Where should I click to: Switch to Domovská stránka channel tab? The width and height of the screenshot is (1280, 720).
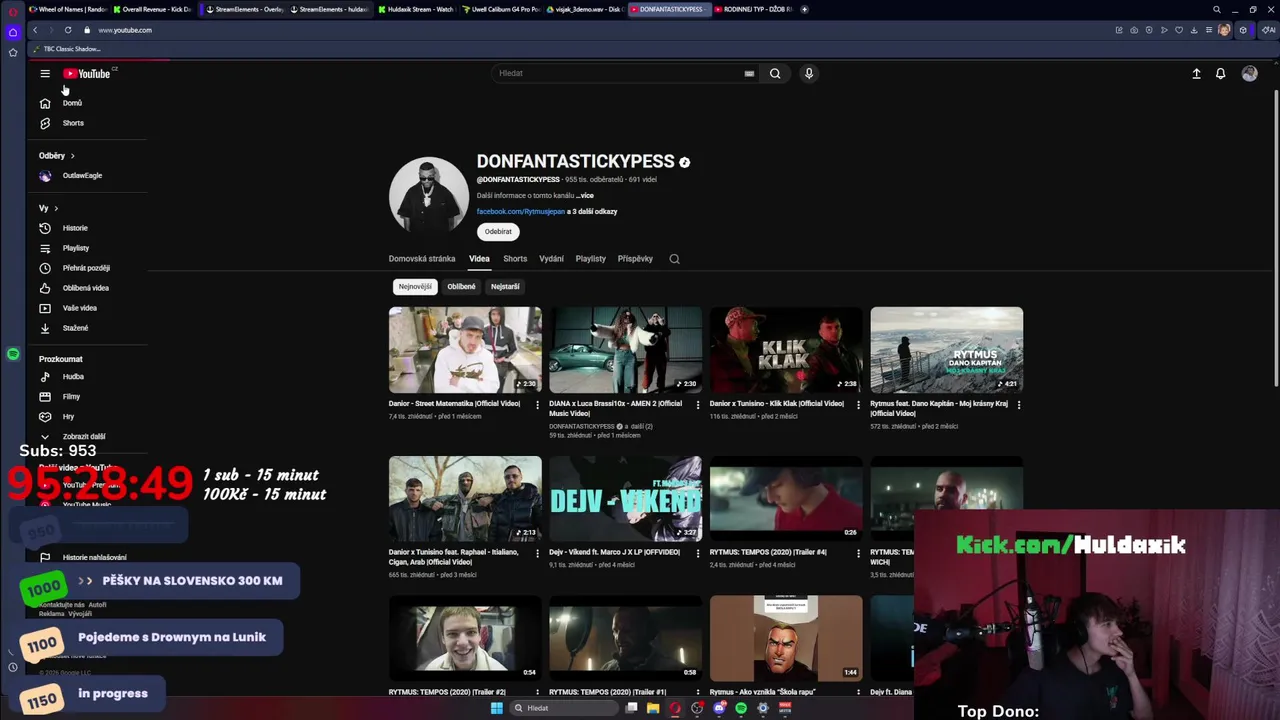point(422,259)
